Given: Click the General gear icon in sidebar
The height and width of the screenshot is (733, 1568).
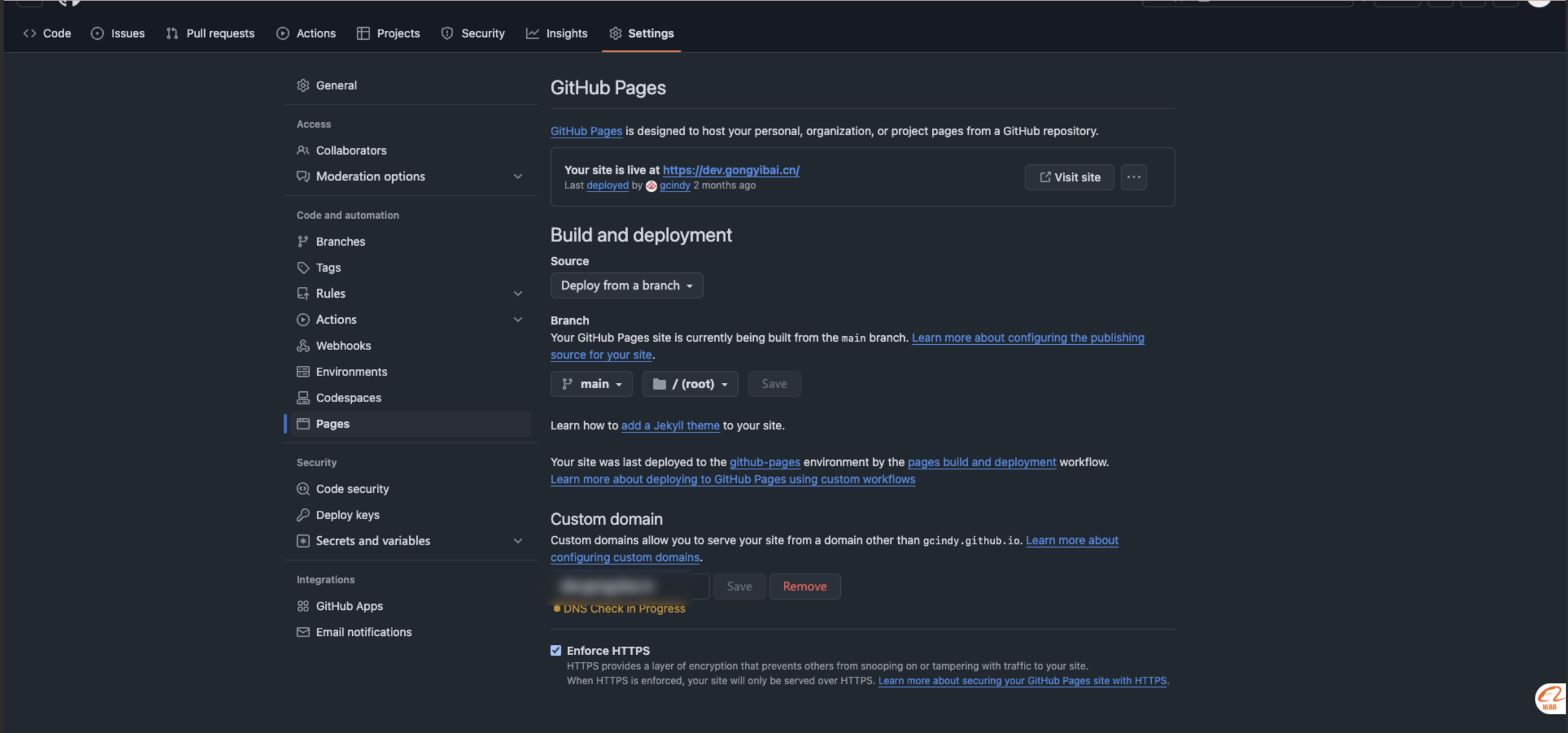Looking at the screenshot, I should (x=303, y=86).
